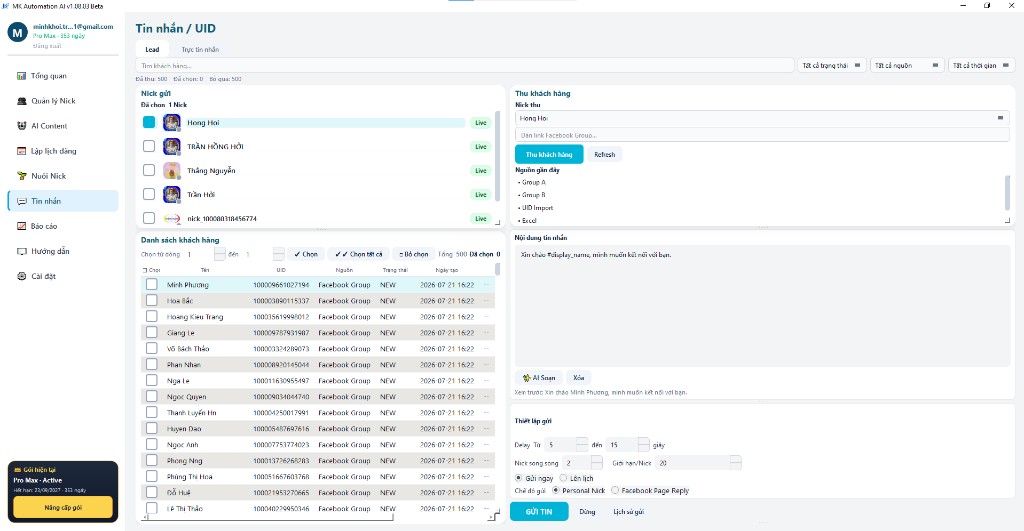
Task: Click the GỬI TIN send button
Action: pyautogui.click(x=539, y=511)
